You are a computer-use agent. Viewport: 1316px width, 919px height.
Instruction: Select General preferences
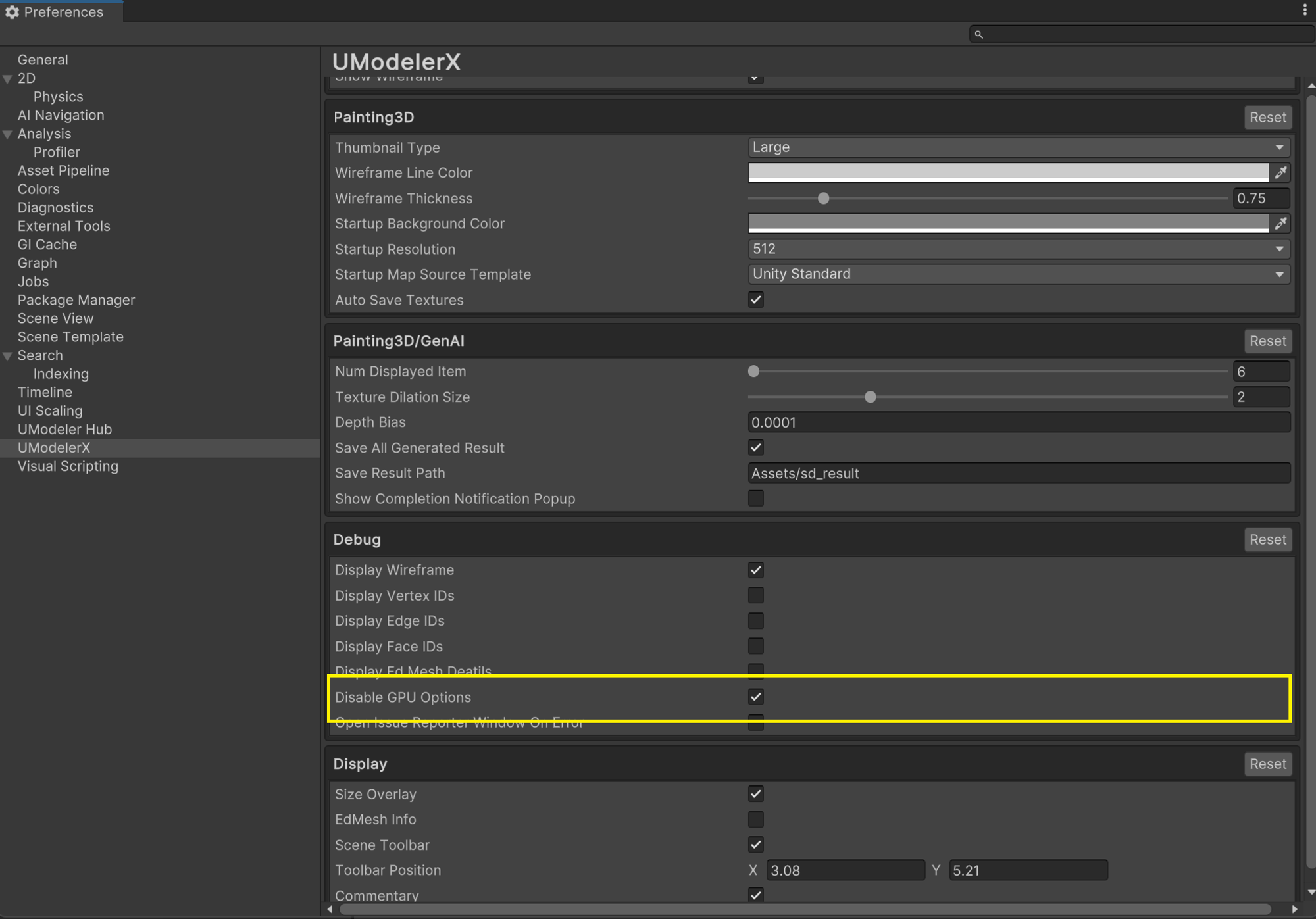43,60
